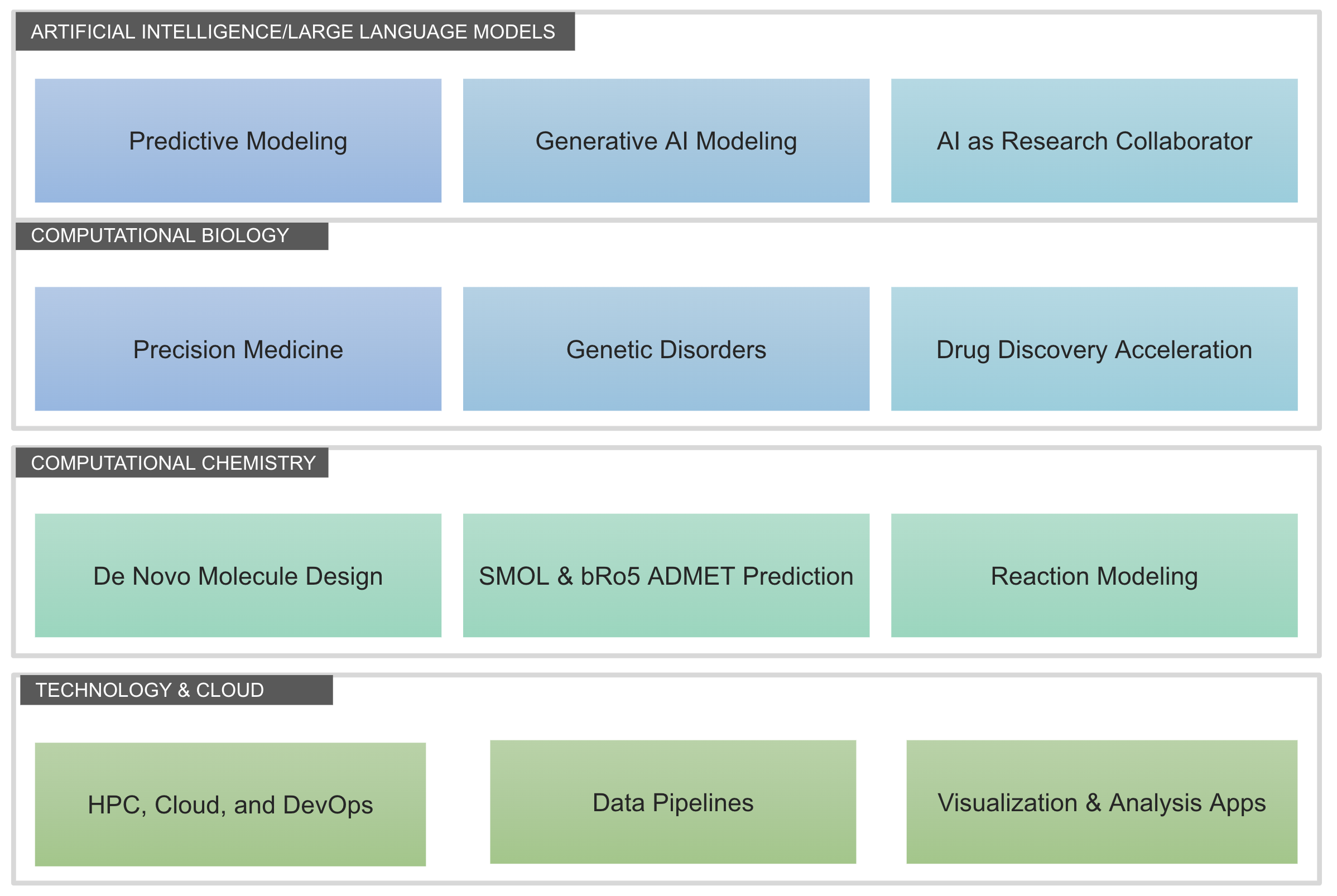This screenshot has height=896, width=1337.
Task: Click the Precision Medicine box
Action: (238, 349)
